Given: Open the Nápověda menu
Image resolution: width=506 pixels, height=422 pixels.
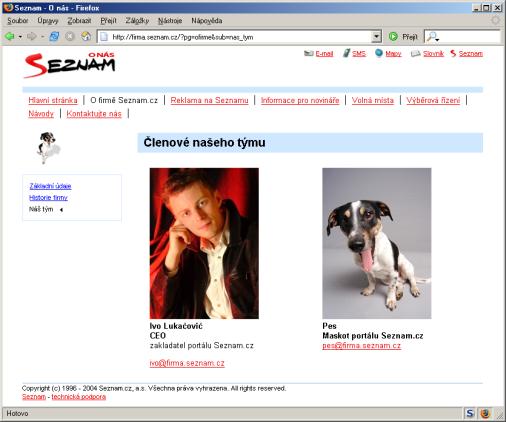Looking at the screenshot, I should point(207,21).
